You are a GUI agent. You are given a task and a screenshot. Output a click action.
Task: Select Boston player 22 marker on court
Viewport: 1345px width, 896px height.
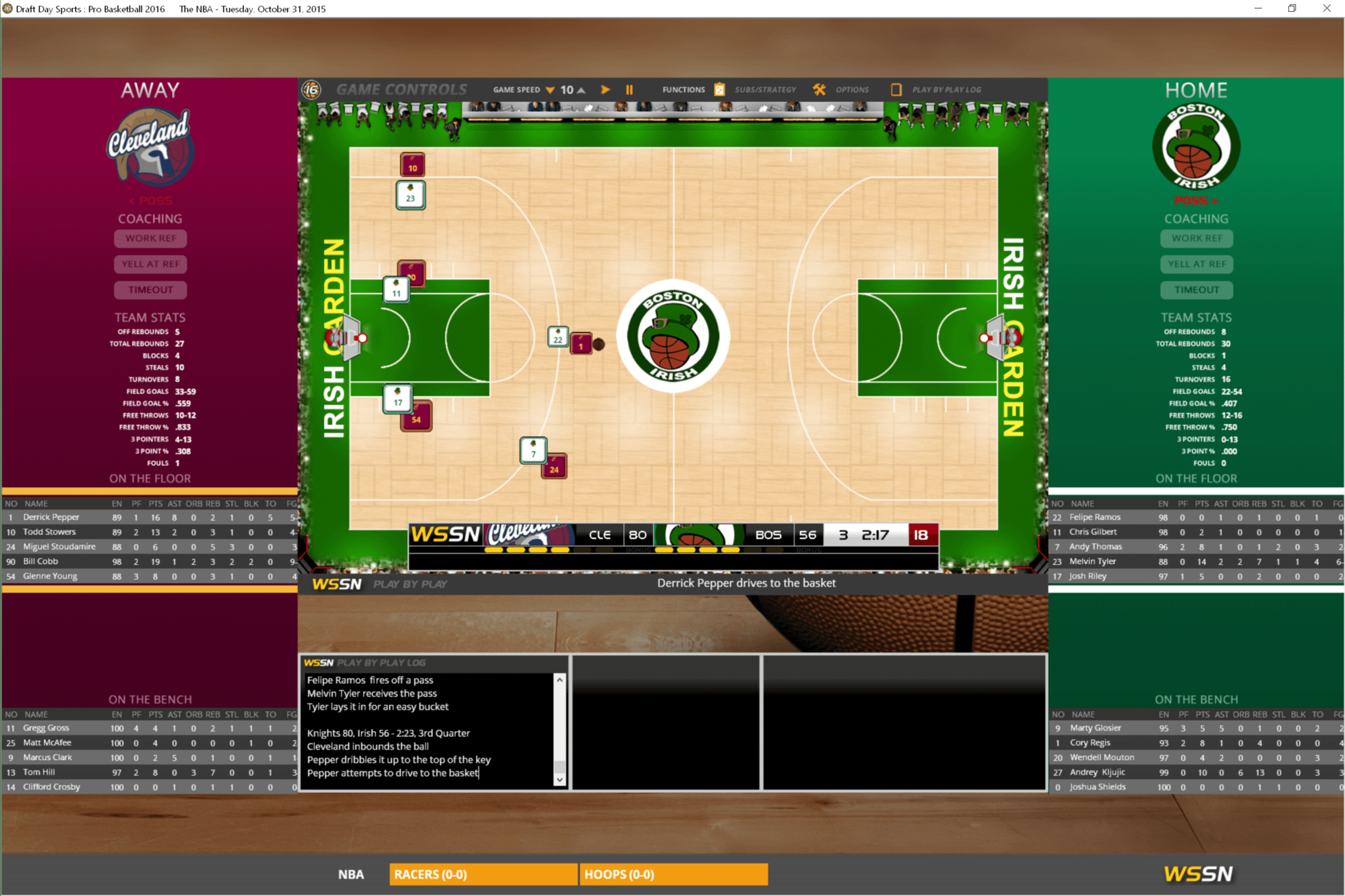pyautogui.click(x=558, y=336)
